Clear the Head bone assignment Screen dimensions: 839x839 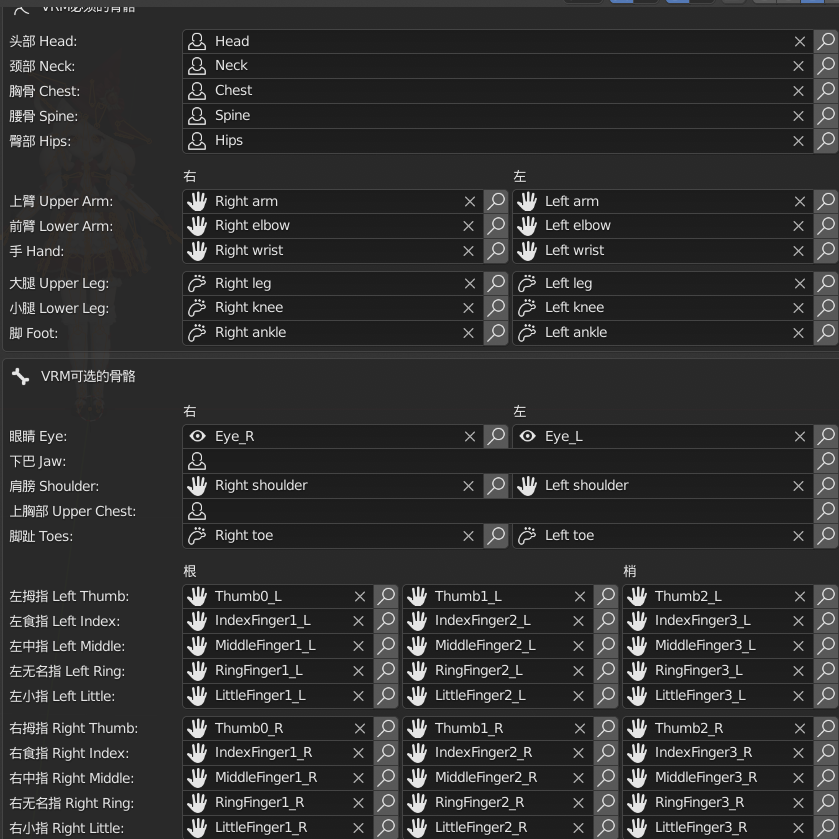pyautogui.click(x=799, y=42)
